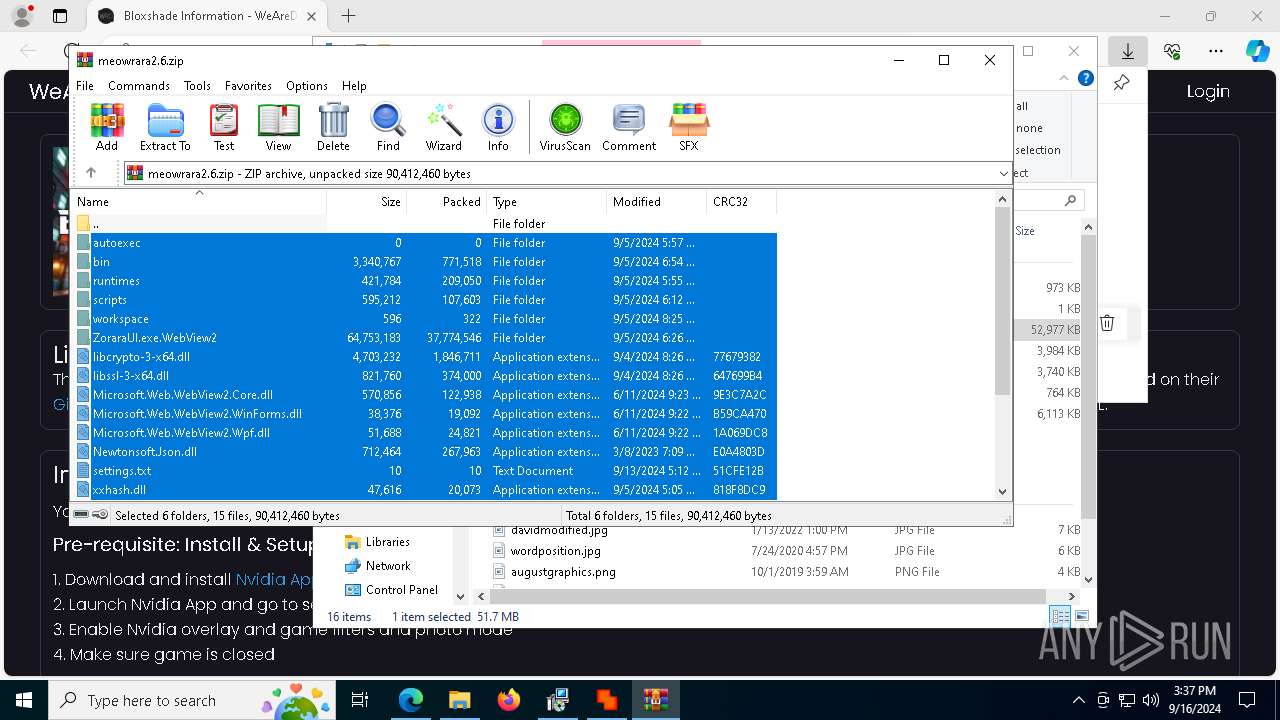Viewport: 1280px width, 720px height.
Task: Select xxhash.dll file
Action: click(425, 490)
